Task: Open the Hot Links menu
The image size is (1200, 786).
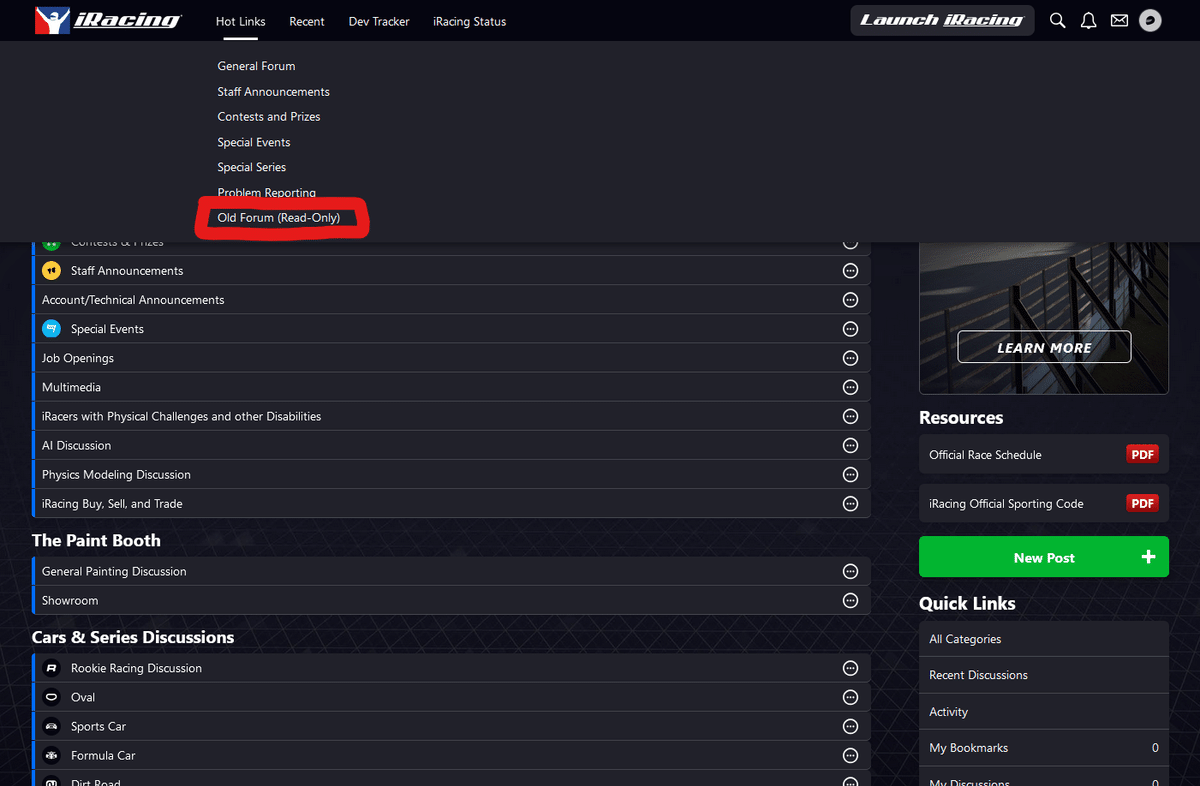Action: pos(240,21)
